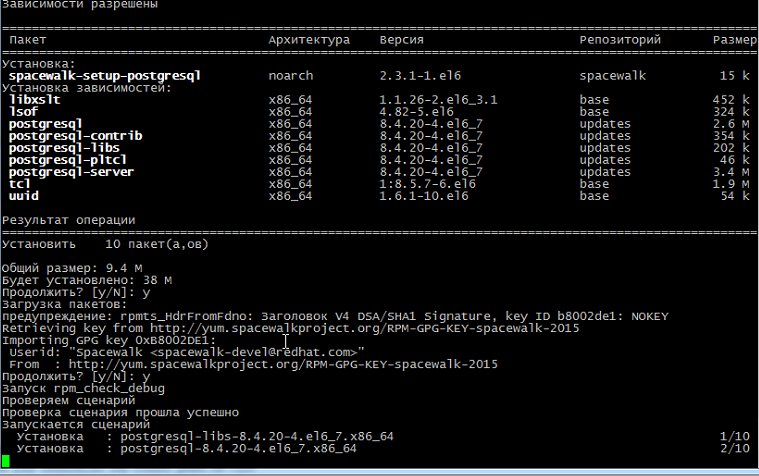The width and height of the screenshot is (759, 476).
Task: Click the Пакет column header
Action: click(x=28, y=40)
